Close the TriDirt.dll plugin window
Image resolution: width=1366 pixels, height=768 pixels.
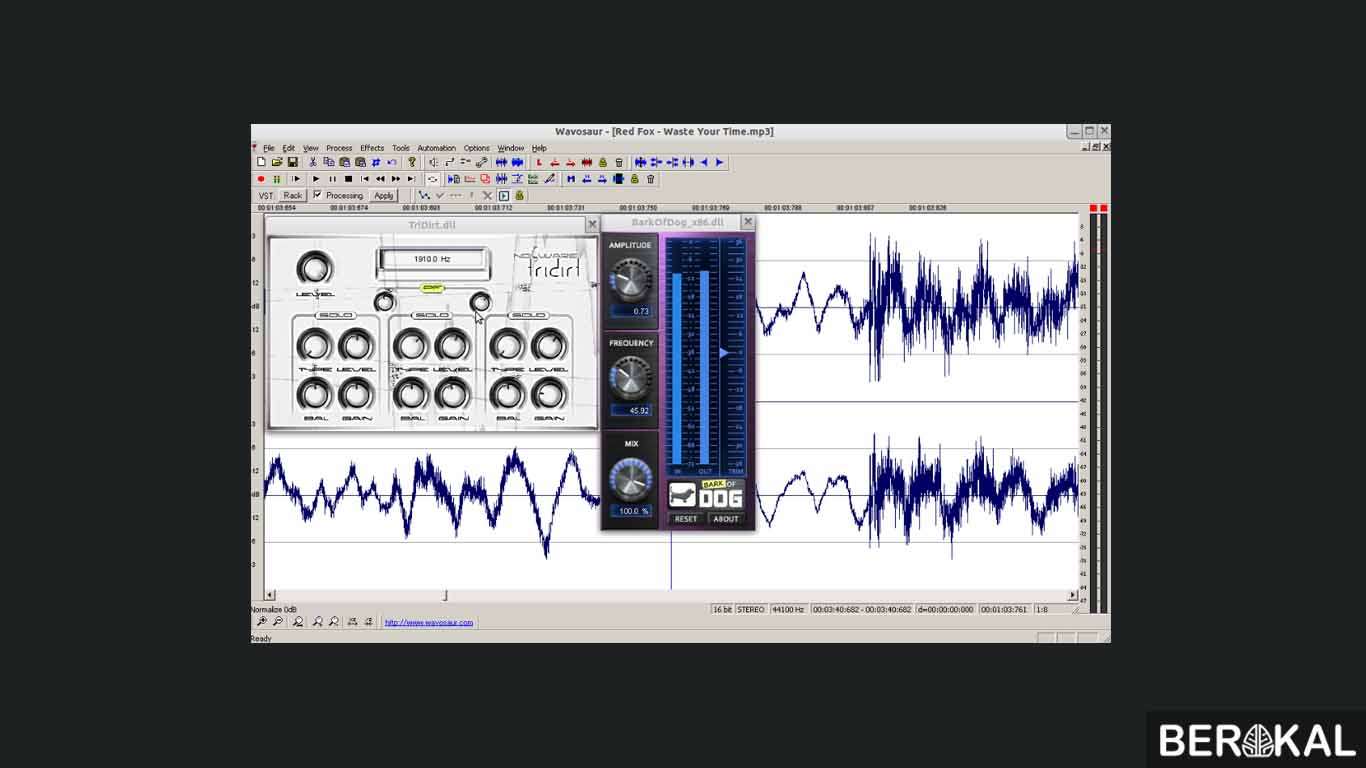click(592, 225)
